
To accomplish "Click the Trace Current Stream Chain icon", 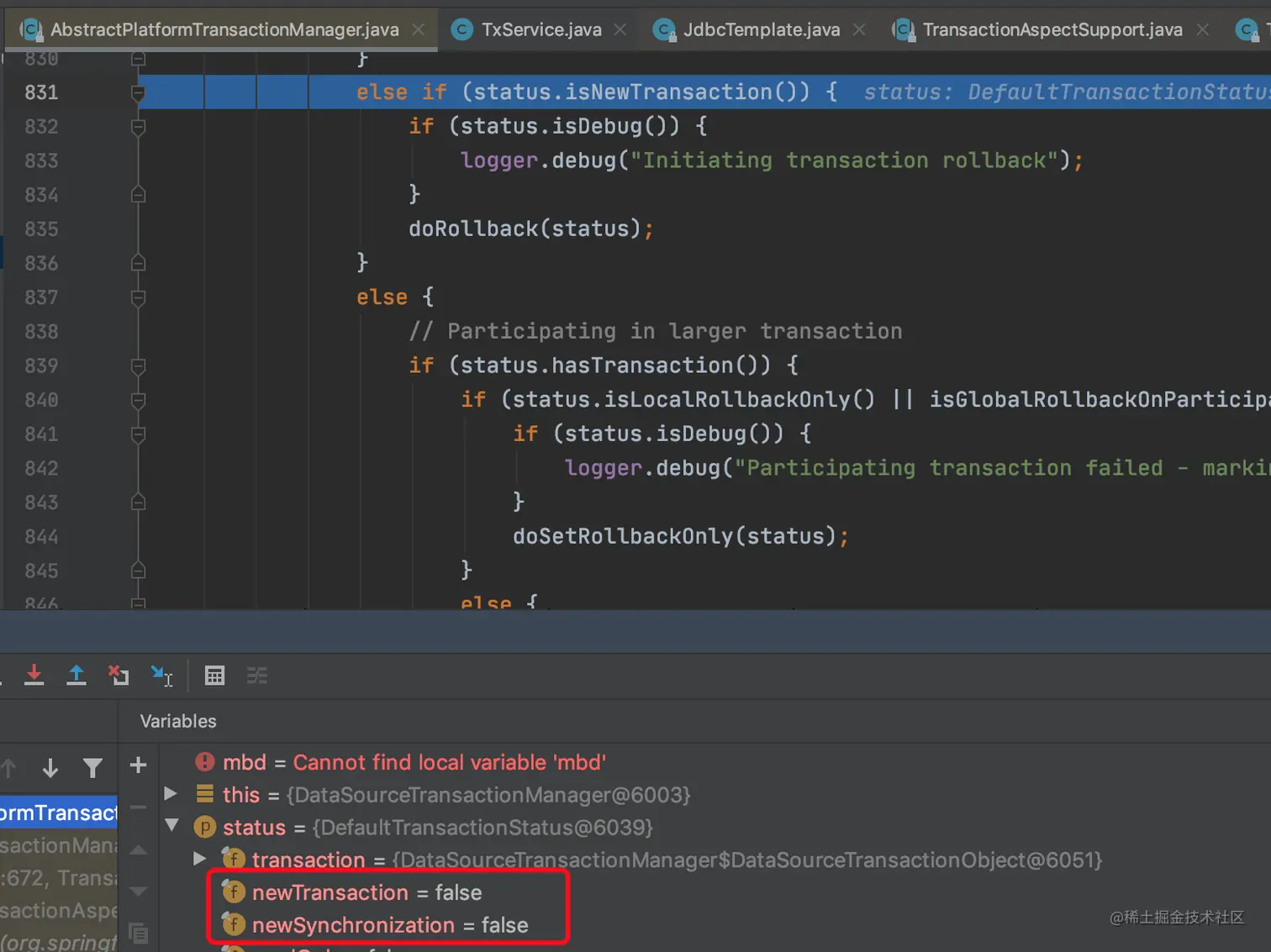I will click(257, 676).
